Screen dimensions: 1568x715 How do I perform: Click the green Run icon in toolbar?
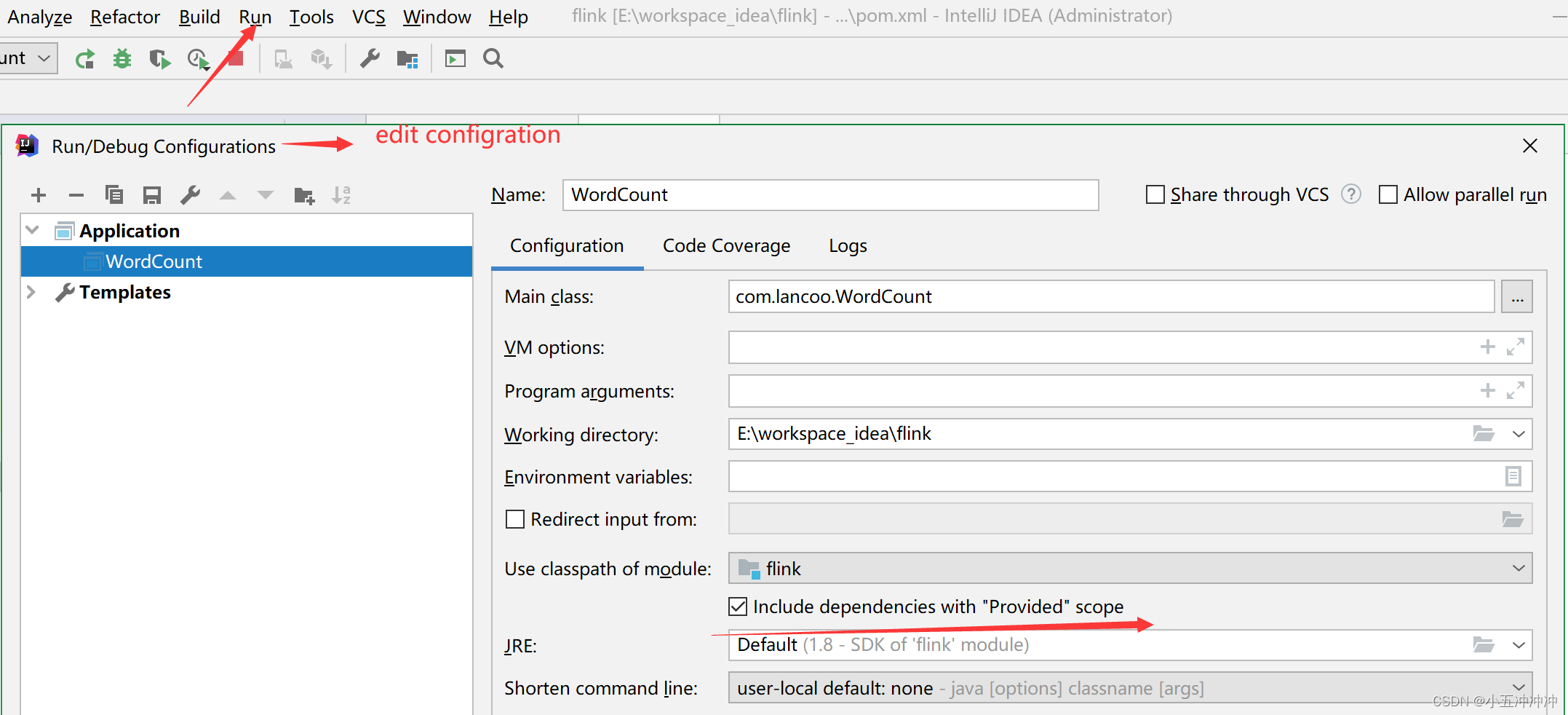pyautogui.click(x=85, y=59)
